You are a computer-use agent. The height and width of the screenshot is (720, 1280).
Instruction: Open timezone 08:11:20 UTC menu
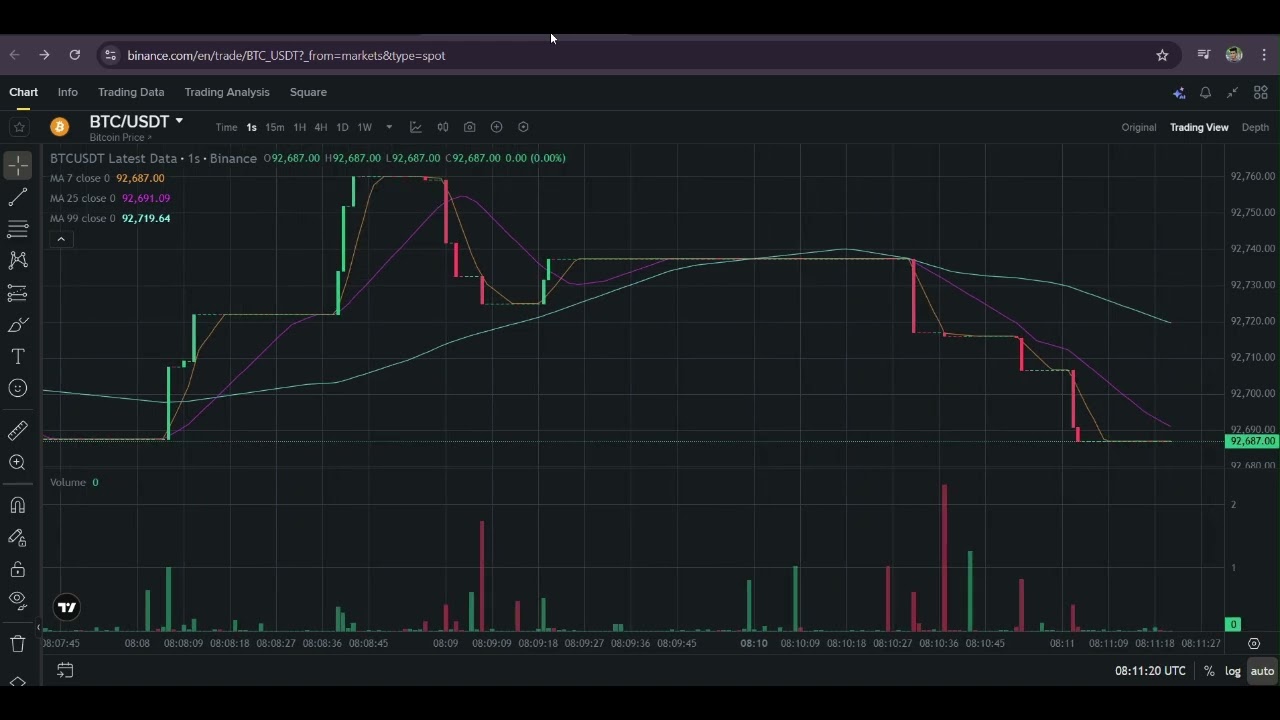pos(1150,671)
